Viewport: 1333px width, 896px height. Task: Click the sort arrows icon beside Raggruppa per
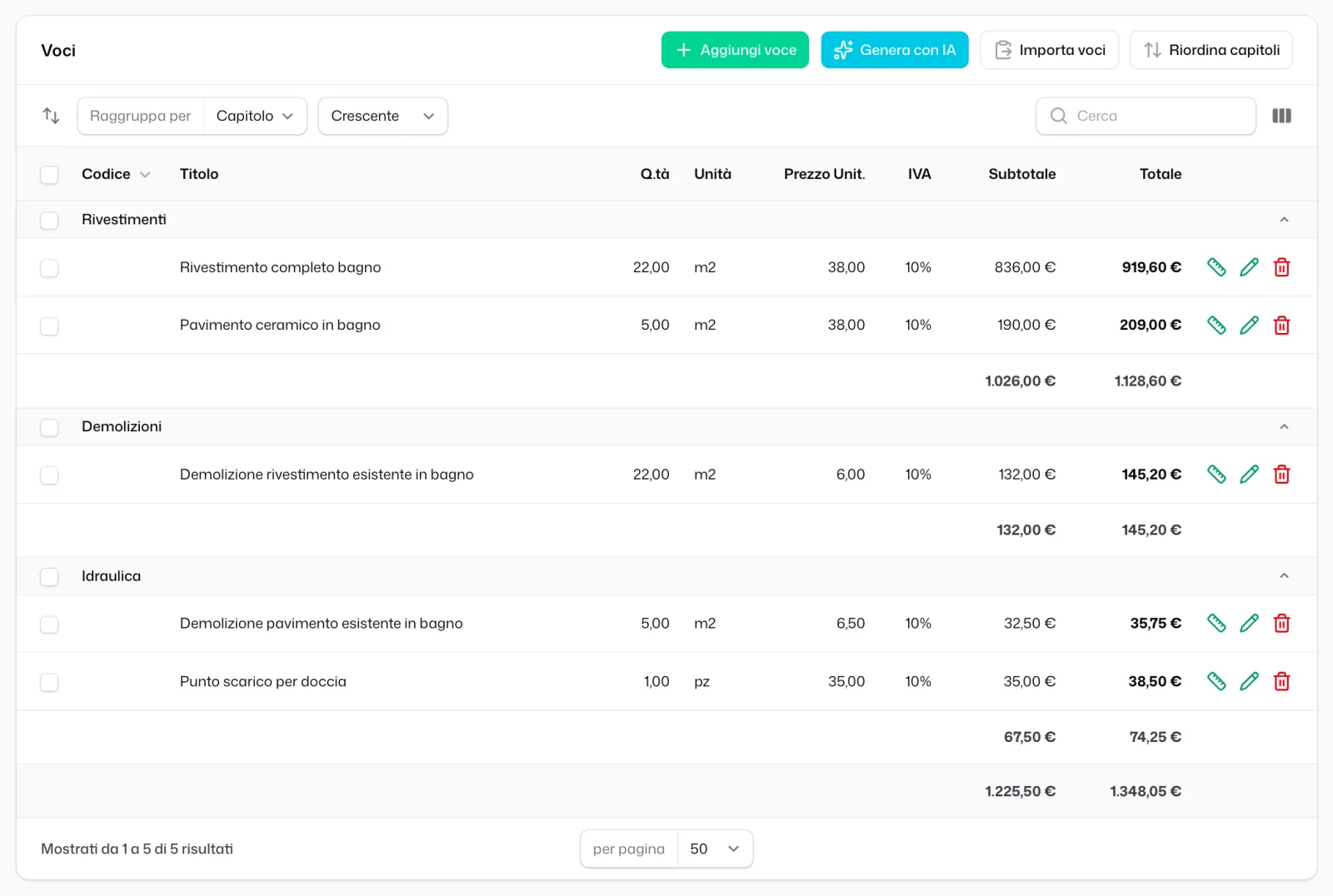(x=52, y=116)
